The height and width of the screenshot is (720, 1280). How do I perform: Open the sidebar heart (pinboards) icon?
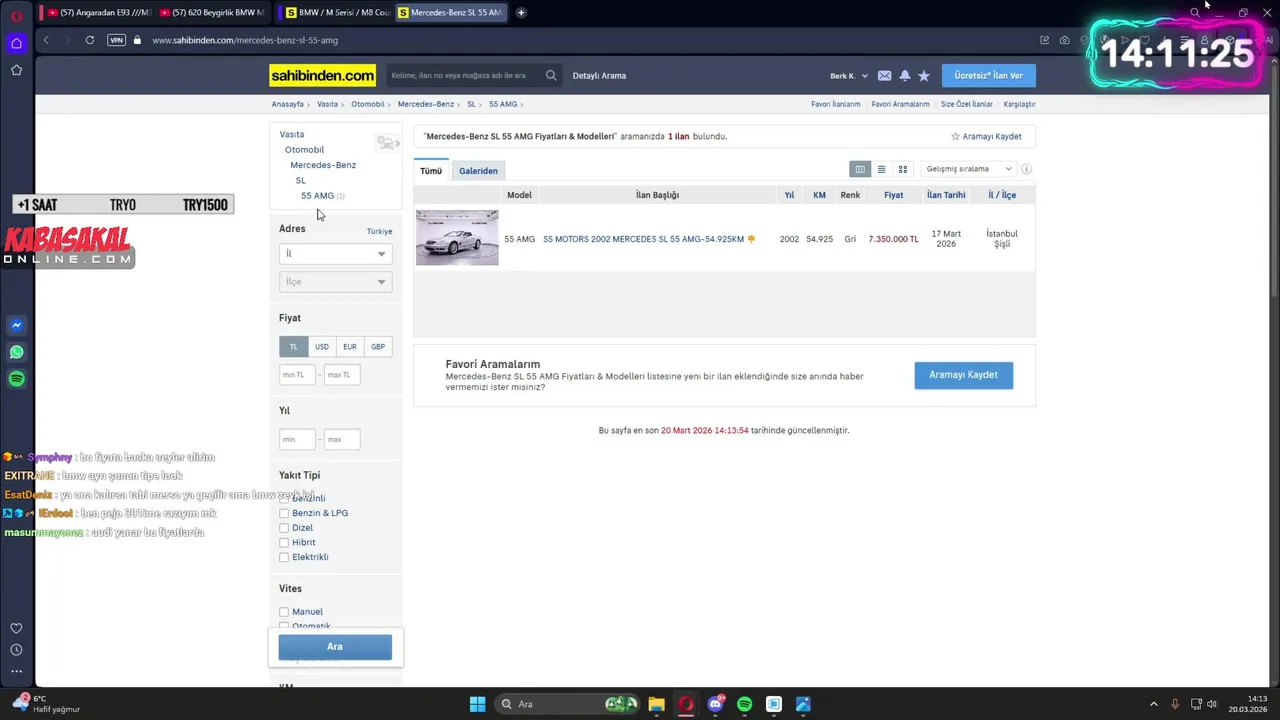pyautogui.click(x=16, y=628)
